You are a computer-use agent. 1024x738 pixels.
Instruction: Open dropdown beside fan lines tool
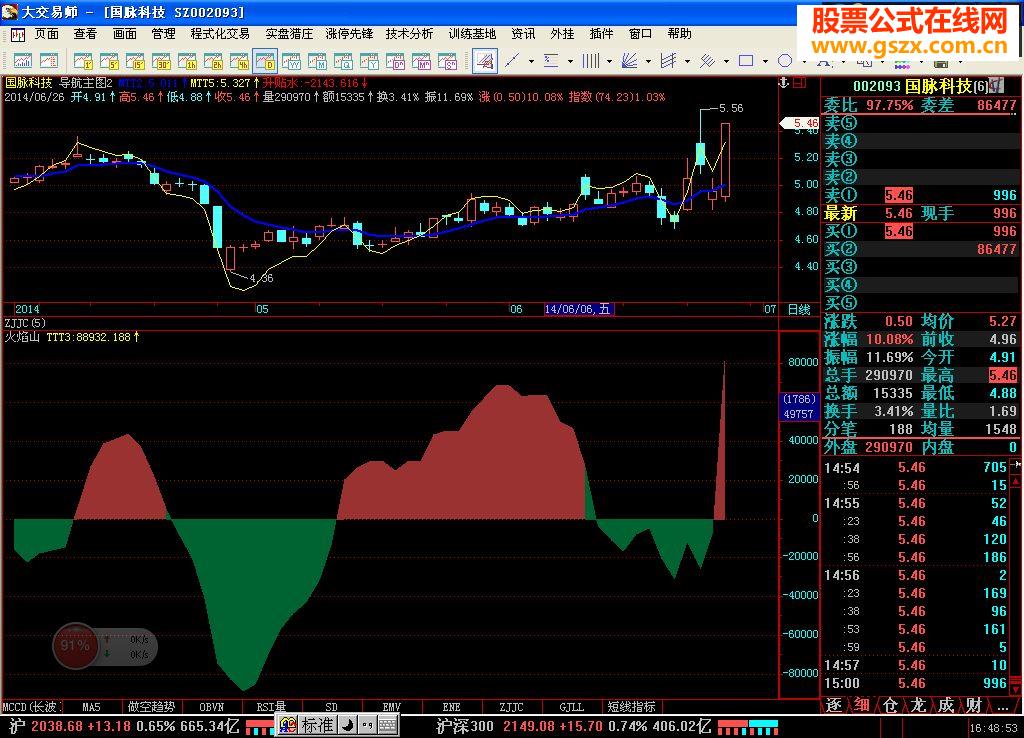point(648,61)
